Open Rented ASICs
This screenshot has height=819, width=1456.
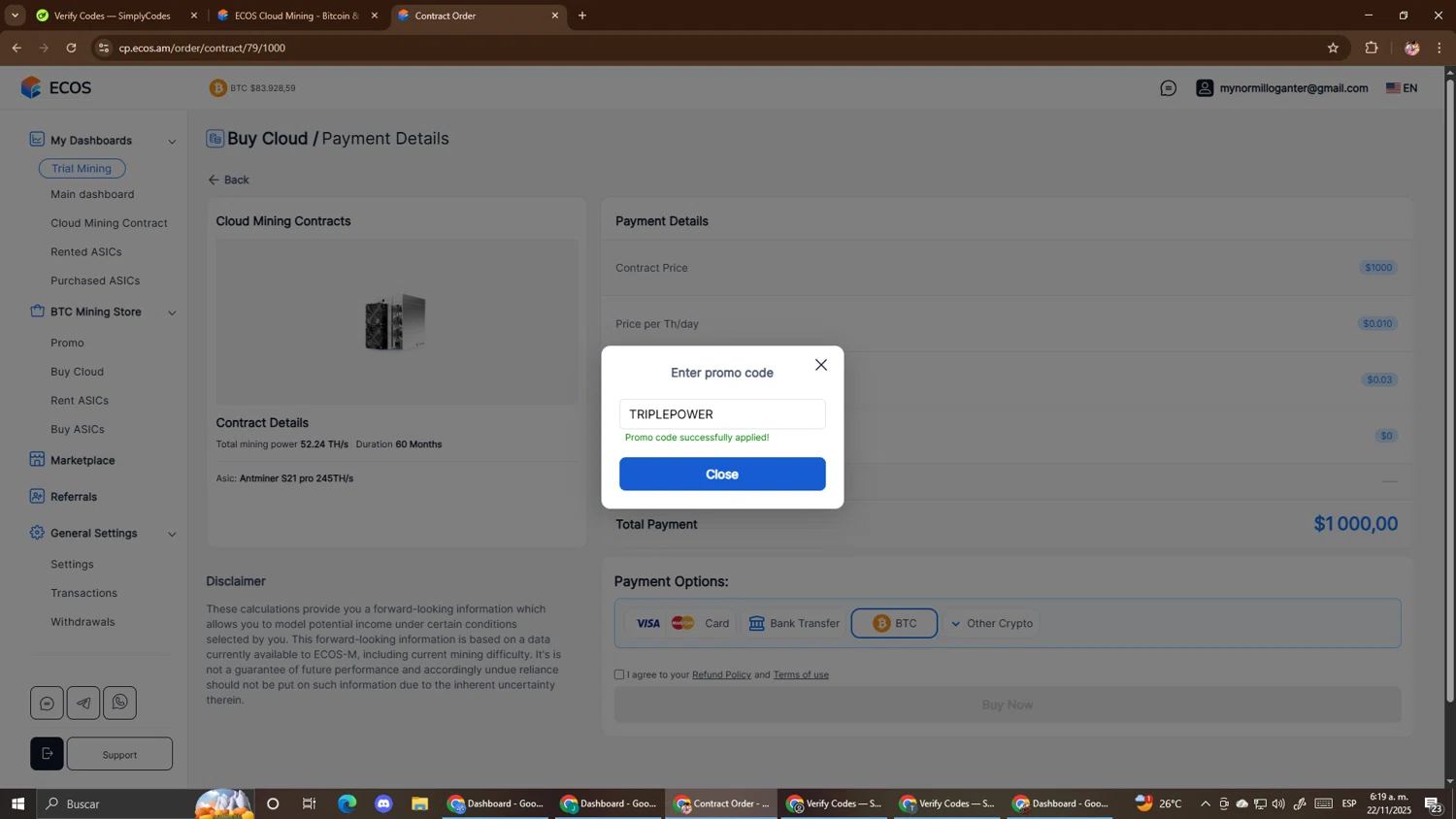86,252
